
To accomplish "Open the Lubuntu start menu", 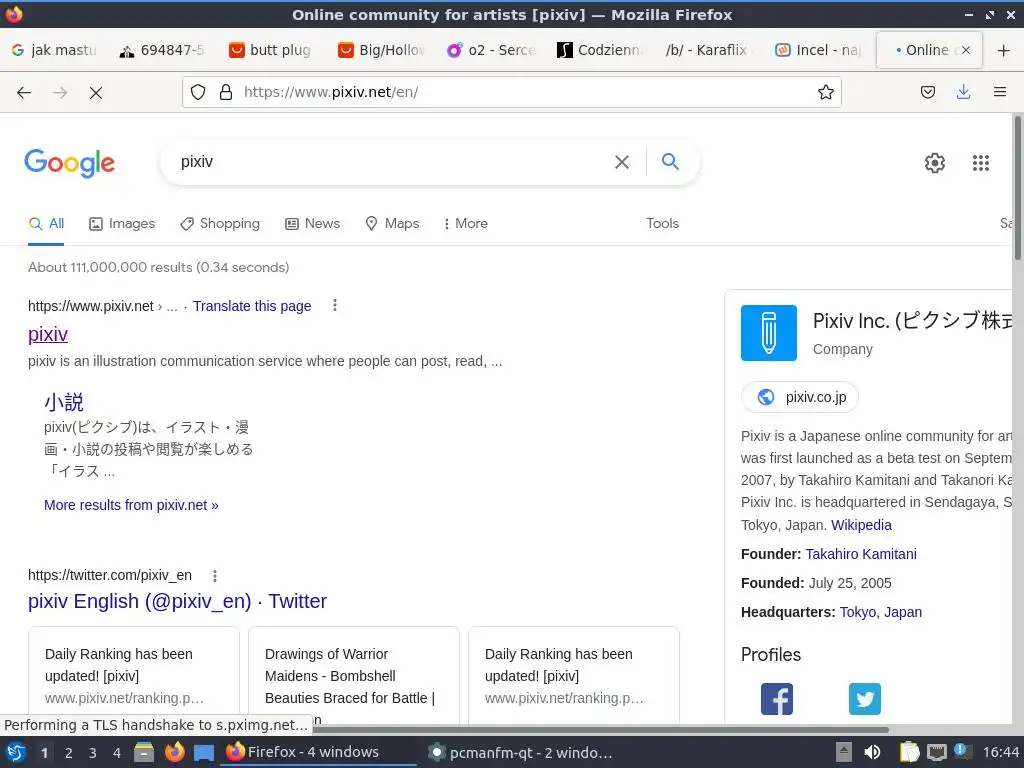I will click(16, 752).
